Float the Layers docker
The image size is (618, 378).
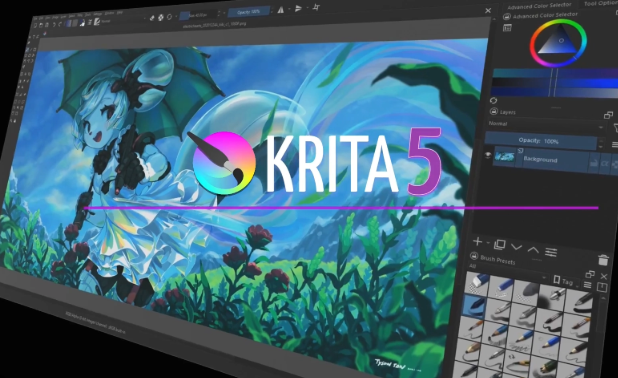608,115
